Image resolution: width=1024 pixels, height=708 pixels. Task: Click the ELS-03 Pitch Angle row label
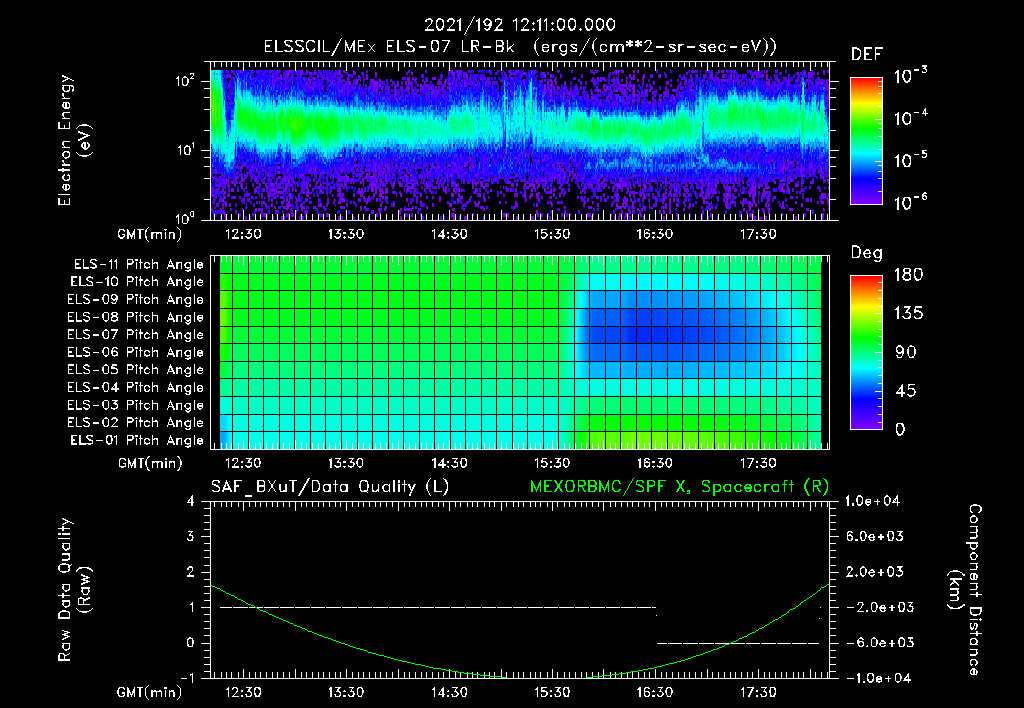135,405
